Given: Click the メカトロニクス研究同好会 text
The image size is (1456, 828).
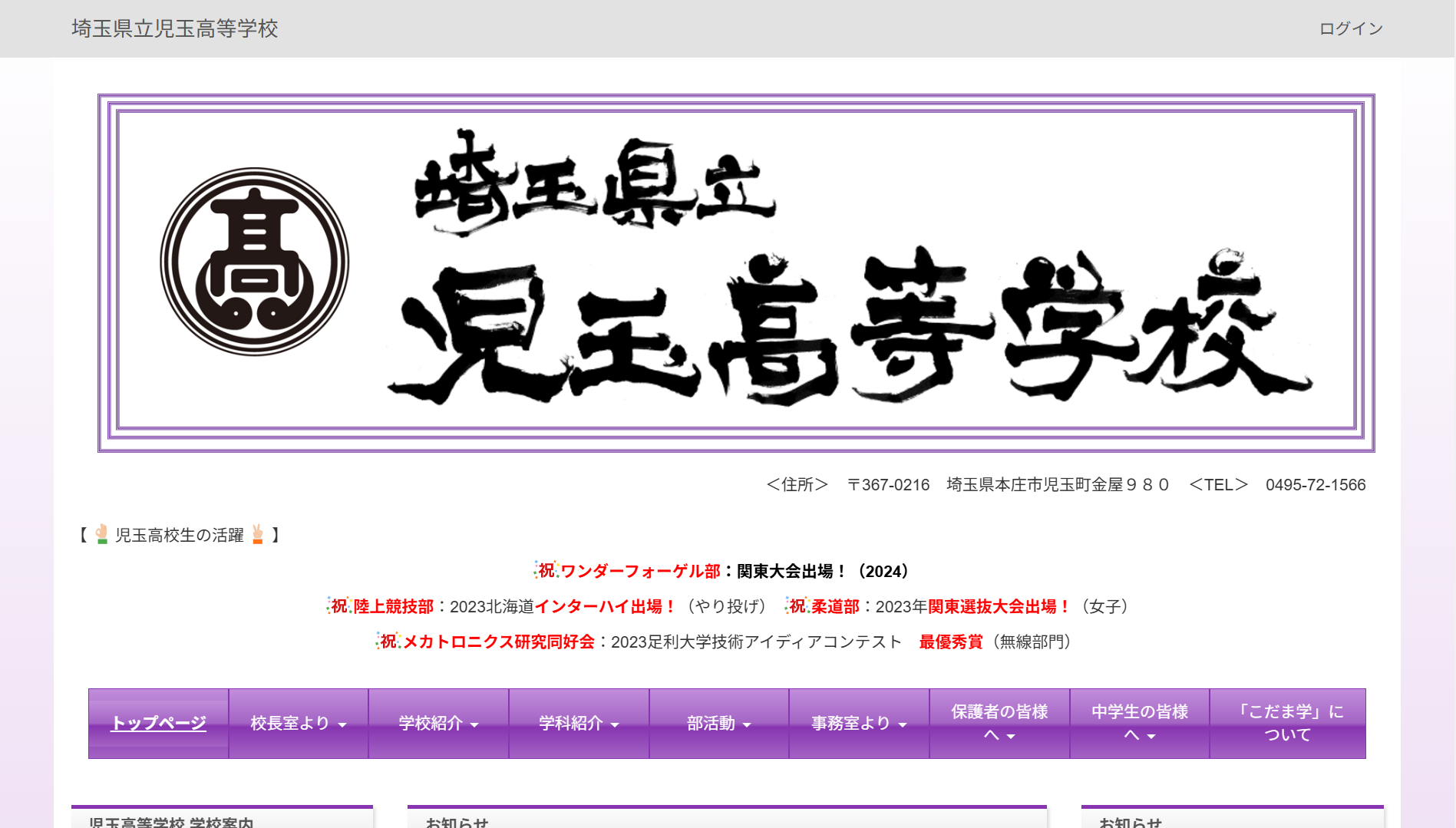Looking at the screenshot, I should tap(499, 642).
